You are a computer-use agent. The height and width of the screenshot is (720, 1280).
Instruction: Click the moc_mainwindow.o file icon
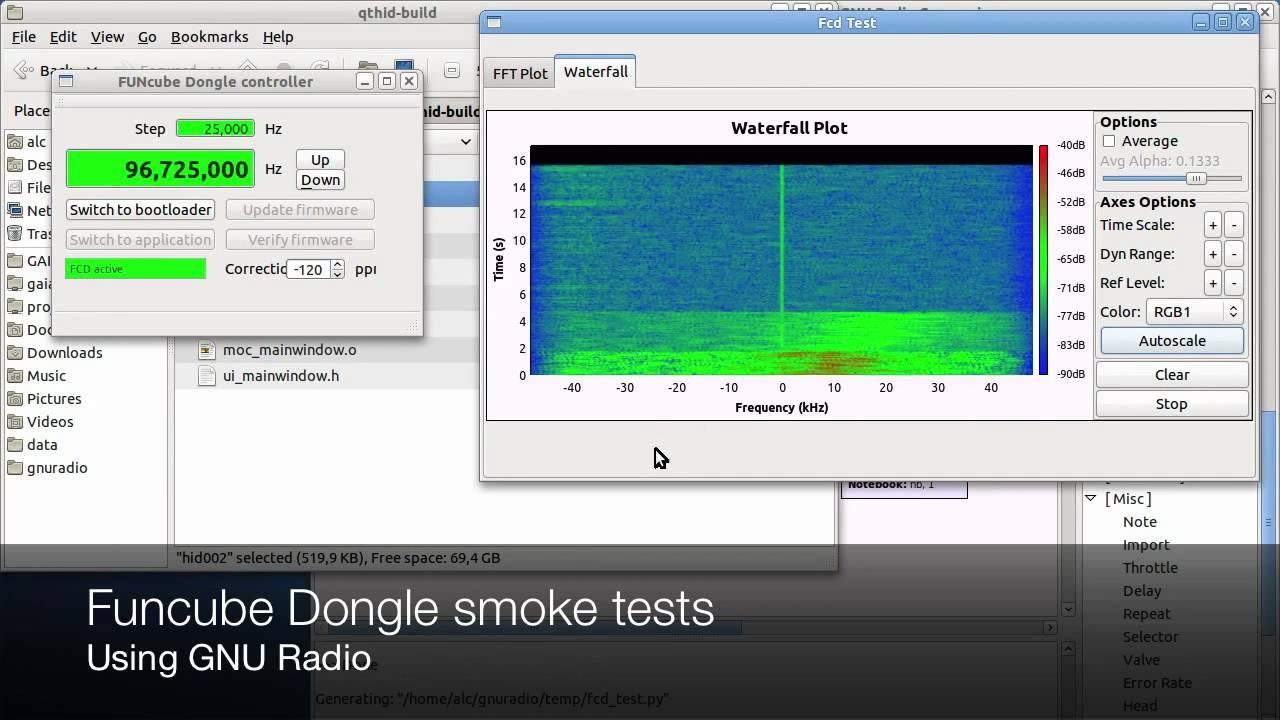click(207, 350)
